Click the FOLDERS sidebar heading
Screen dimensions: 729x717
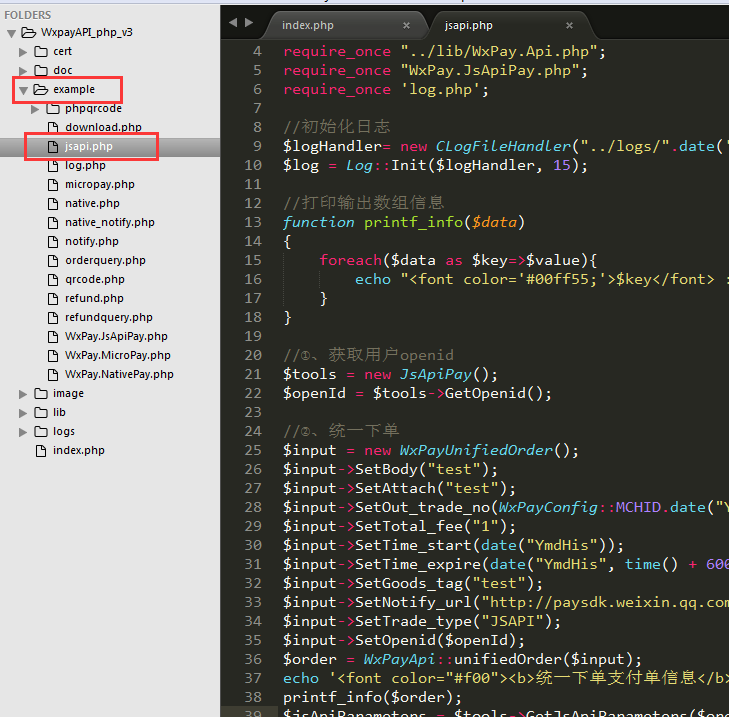(x=27, y=15)
